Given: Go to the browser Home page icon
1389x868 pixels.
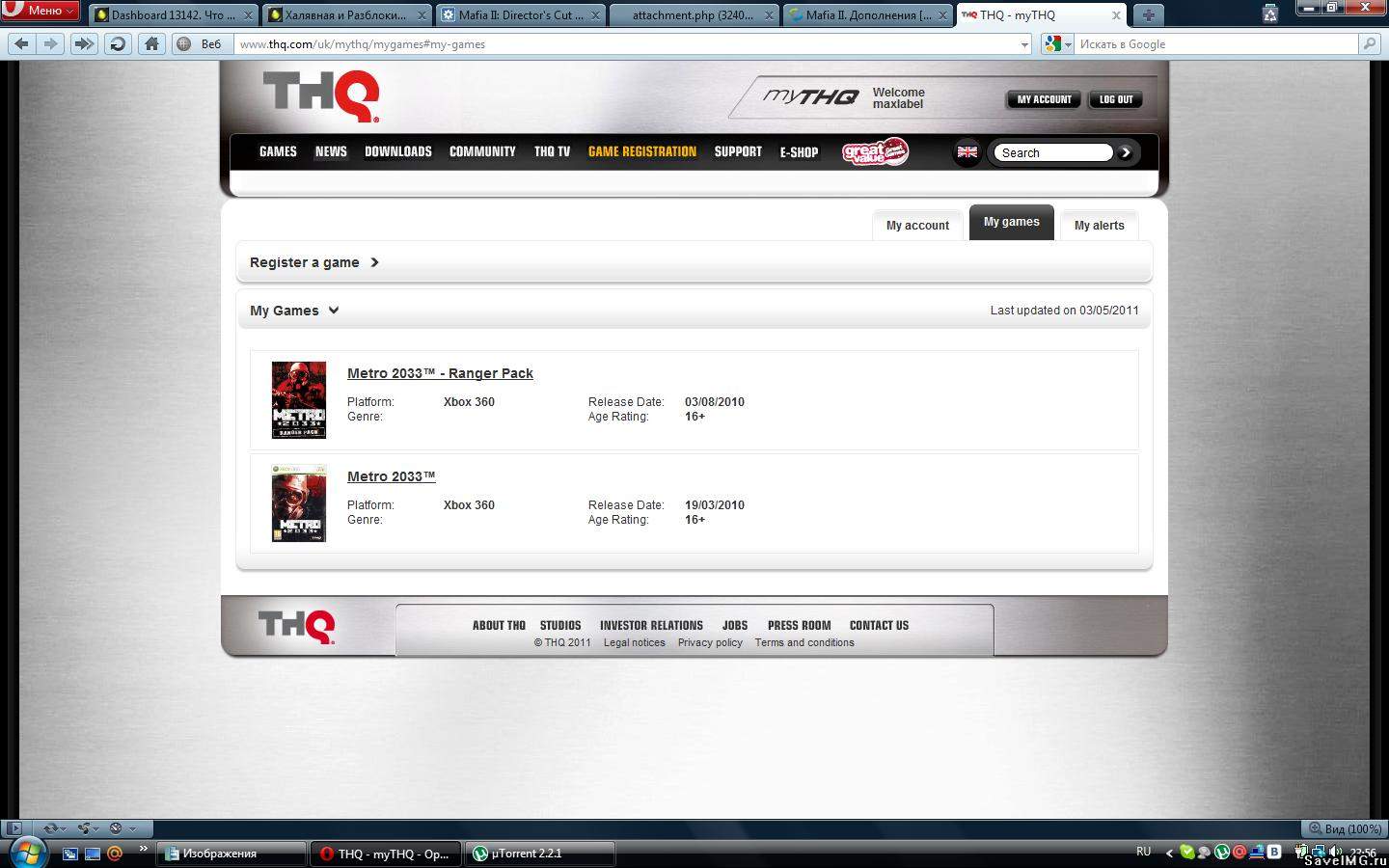Looking at the screenshot, I should [151, 43].
